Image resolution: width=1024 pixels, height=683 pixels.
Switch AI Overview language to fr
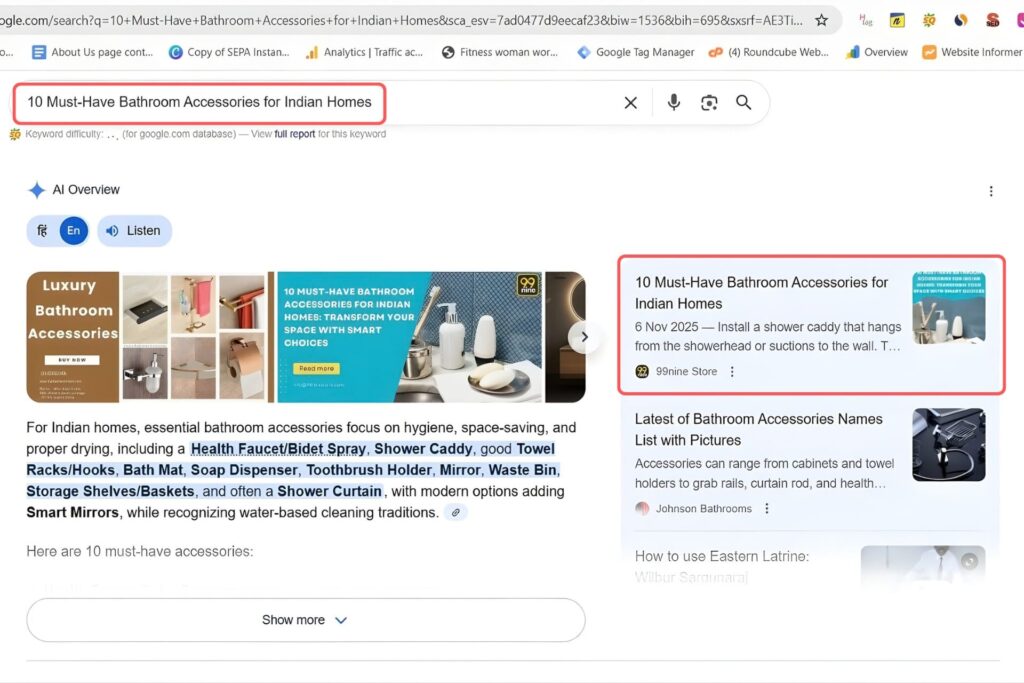pos(40,230)
